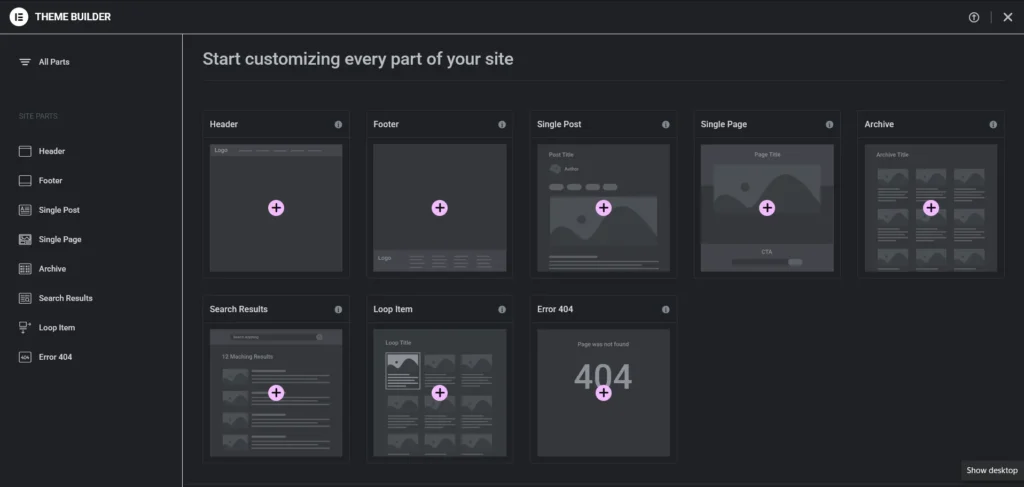Show info for the Archive card

(x=993, y=125)
